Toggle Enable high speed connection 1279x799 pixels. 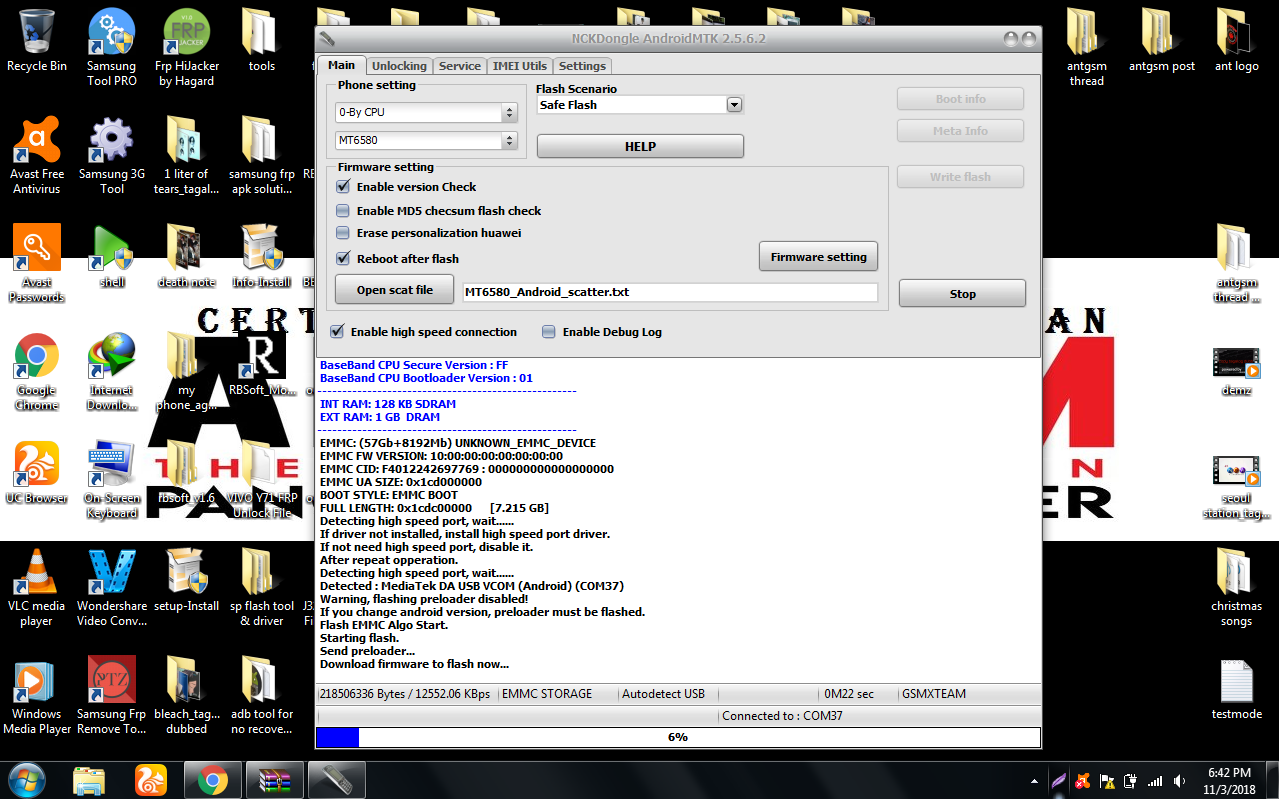click(x=337, y=332)
